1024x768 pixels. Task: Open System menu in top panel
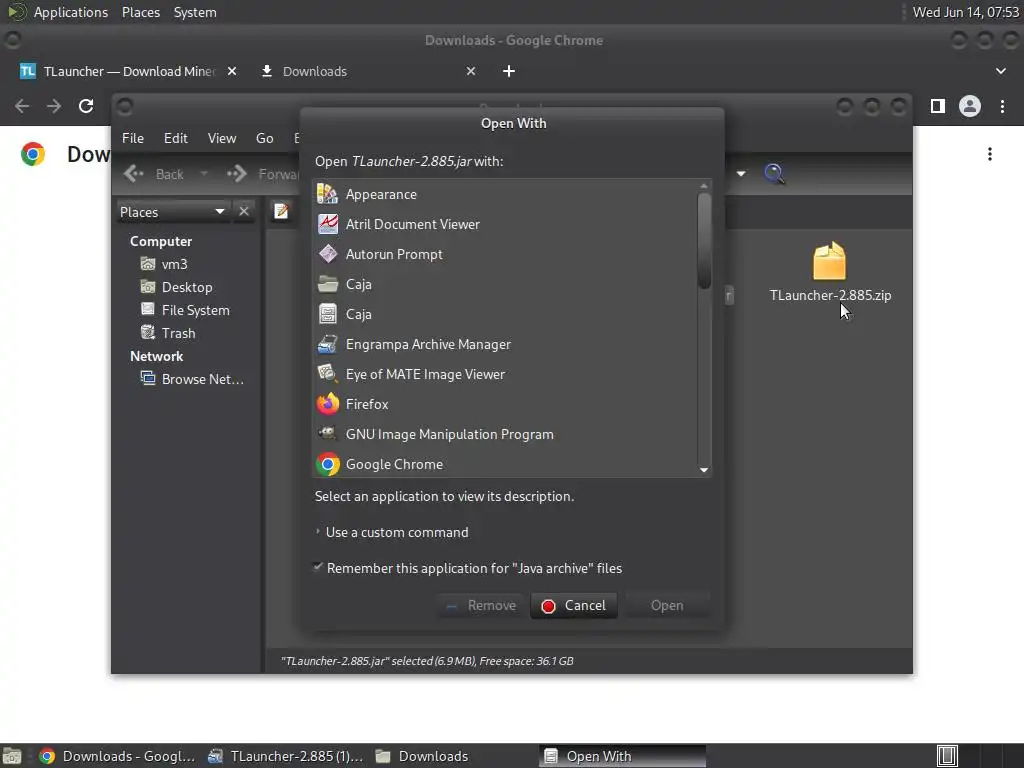point(195,12)
